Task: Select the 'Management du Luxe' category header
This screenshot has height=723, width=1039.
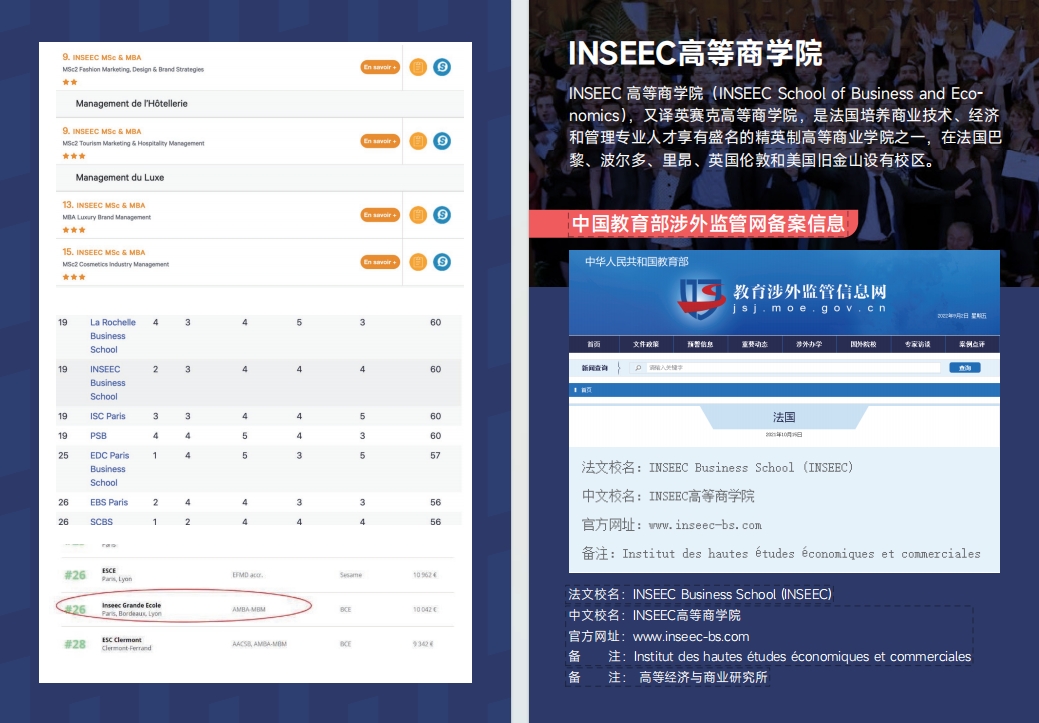Action: coord(120,178)
